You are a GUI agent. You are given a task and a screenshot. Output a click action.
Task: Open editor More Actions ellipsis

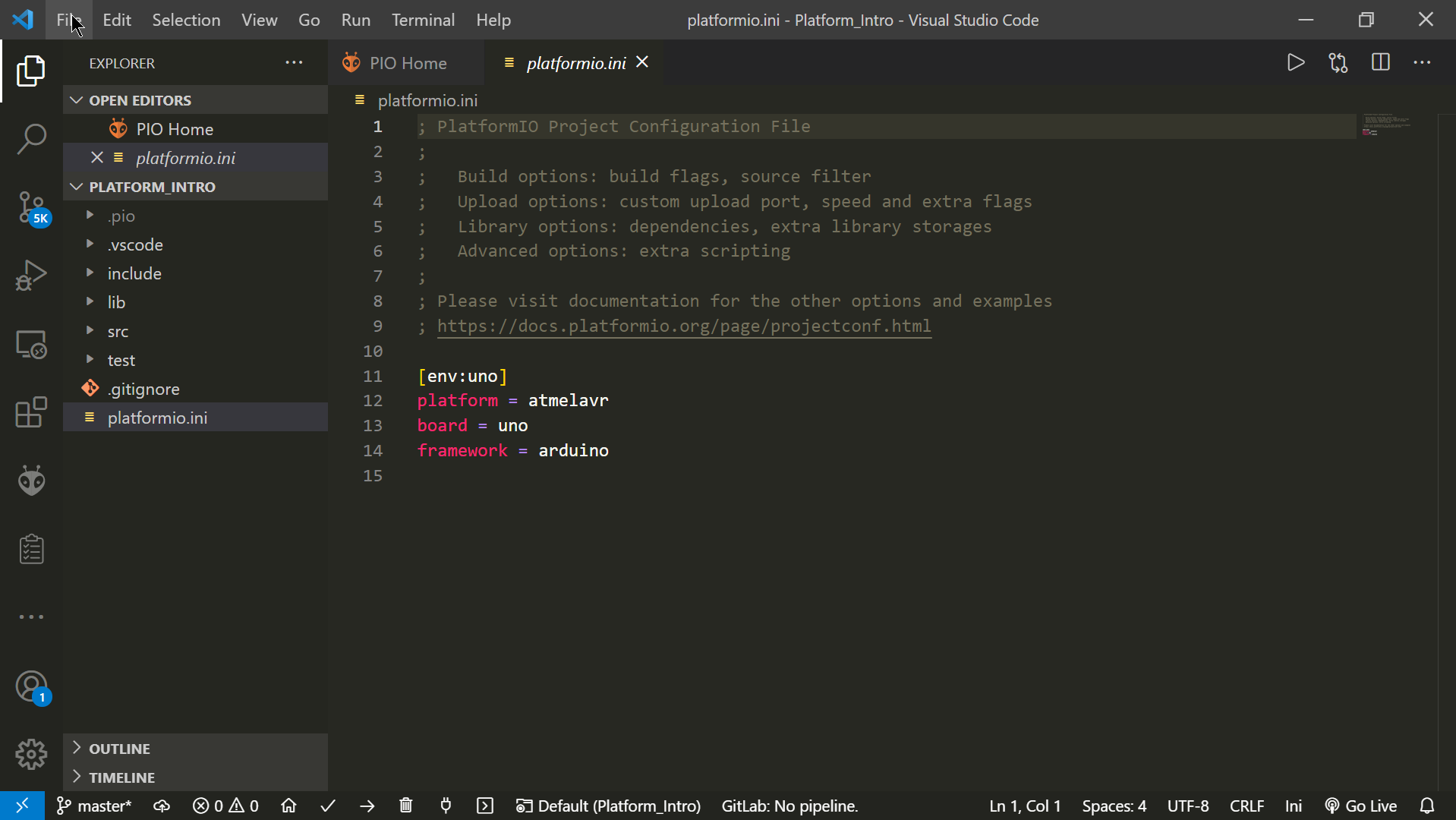(x=1422, y=62)
